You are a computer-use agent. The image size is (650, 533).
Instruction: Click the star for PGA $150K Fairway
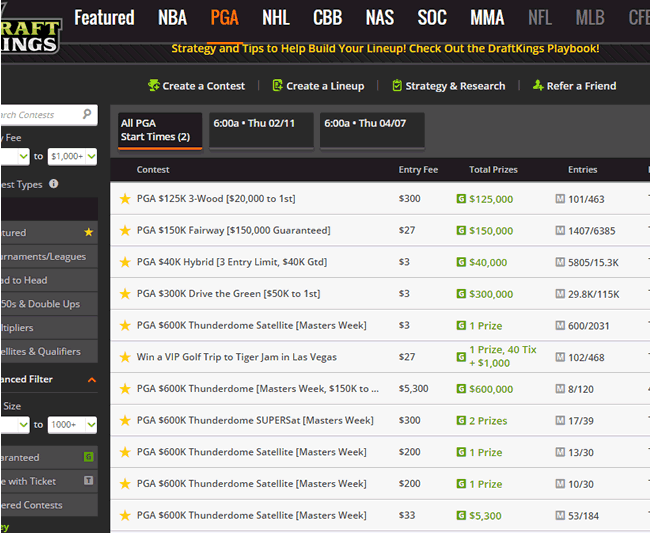click(125, 230)
